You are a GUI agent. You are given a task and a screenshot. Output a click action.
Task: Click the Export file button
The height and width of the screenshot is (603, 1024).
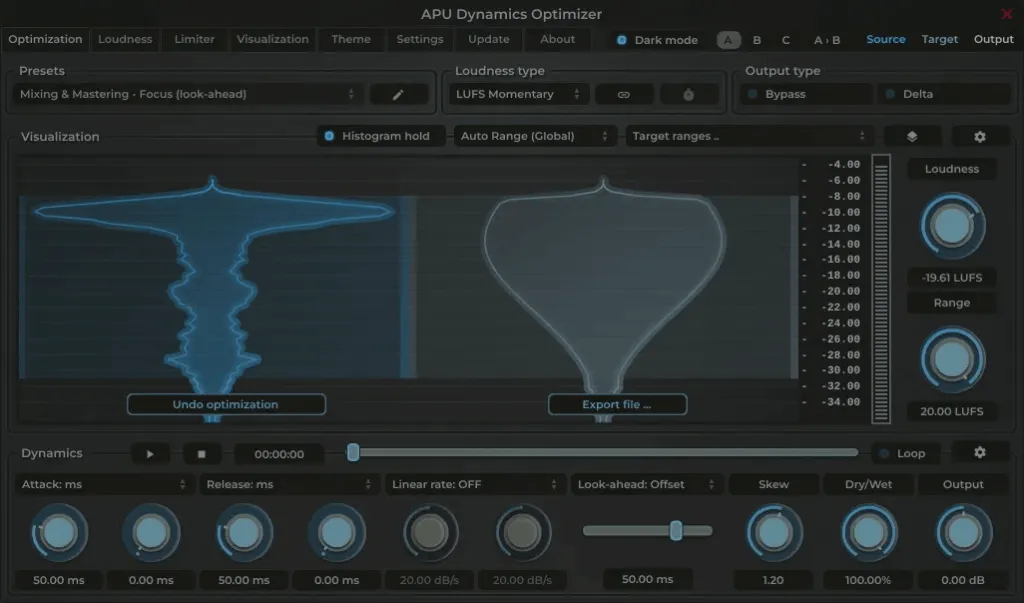tap(617, 404)
